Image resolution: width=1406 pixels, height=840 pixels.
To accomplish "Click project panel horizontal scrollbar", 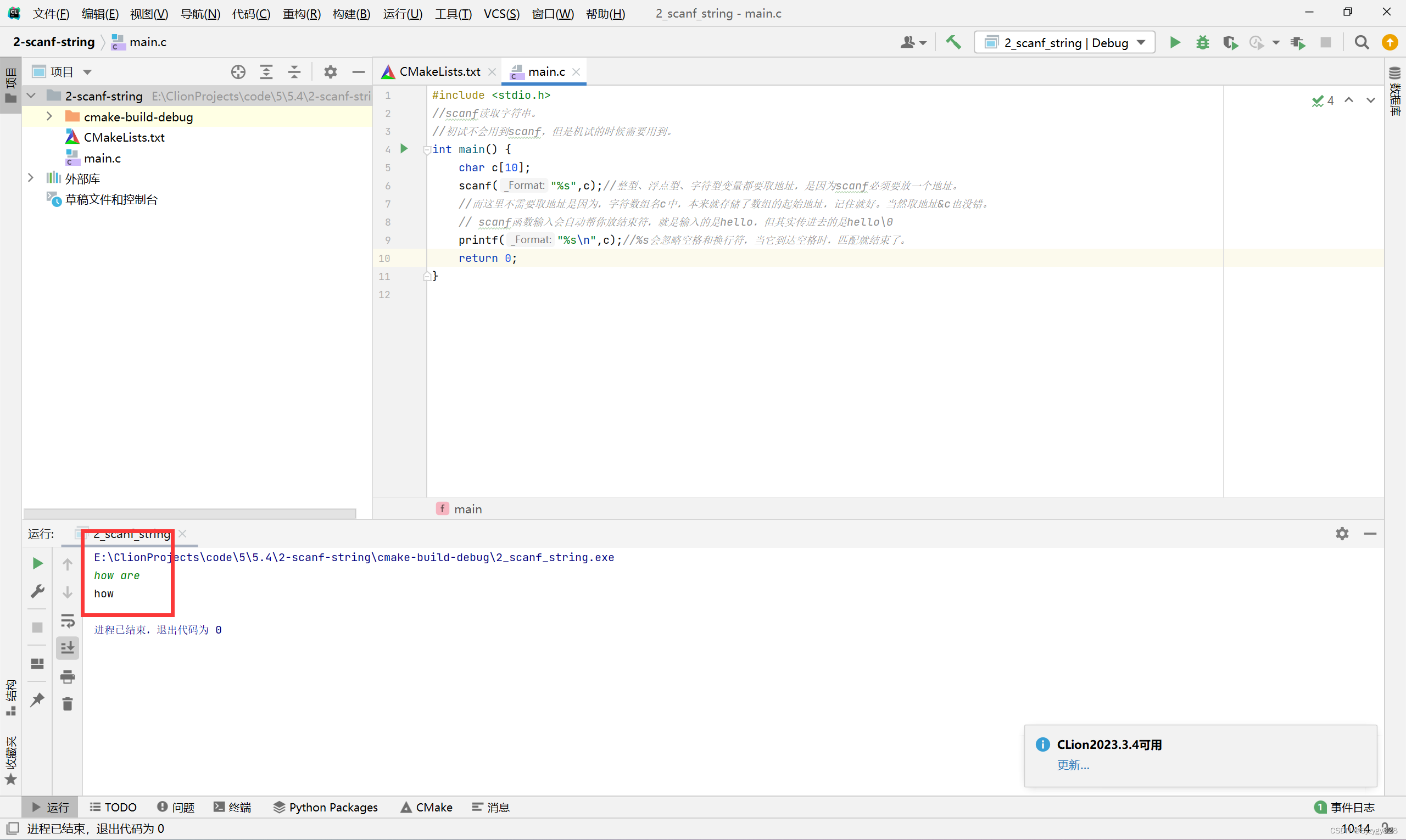I will click(189, 513).
